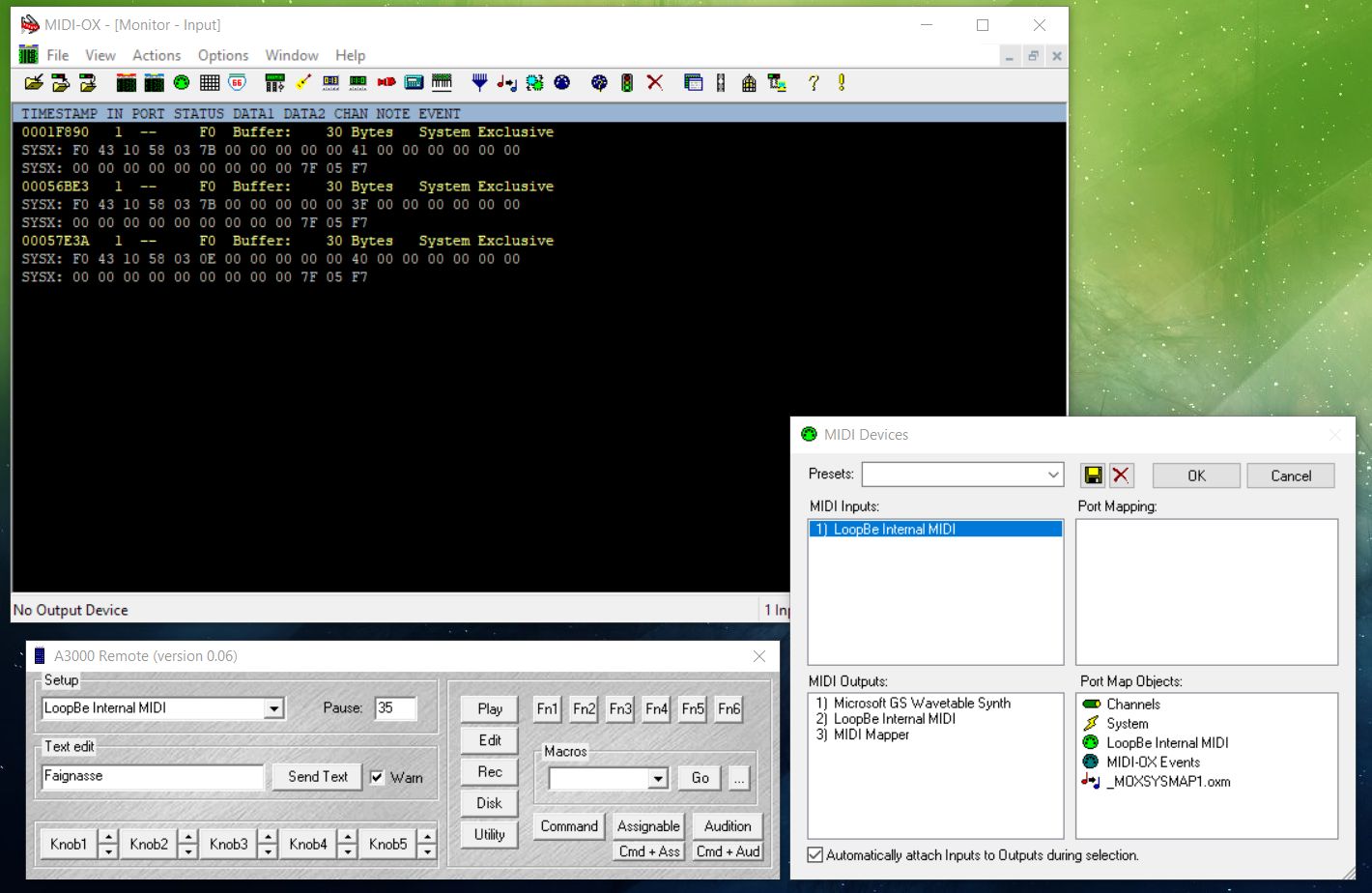1372x893 pixels.
Task: Open the piano keyboard toolbar icon
Action: tap(442, 83)
